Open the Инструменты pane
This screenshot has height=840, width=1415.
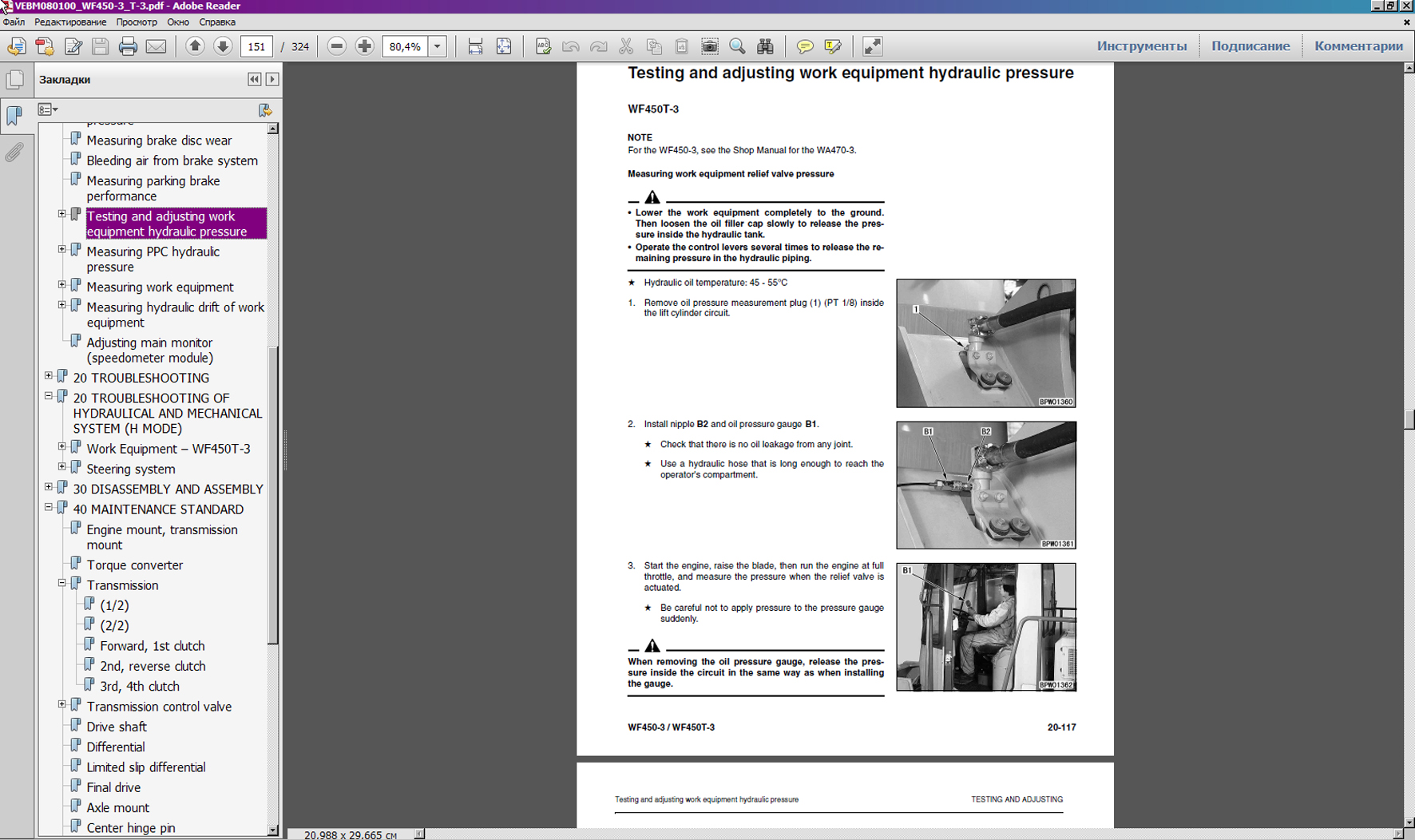point(1141,46)
